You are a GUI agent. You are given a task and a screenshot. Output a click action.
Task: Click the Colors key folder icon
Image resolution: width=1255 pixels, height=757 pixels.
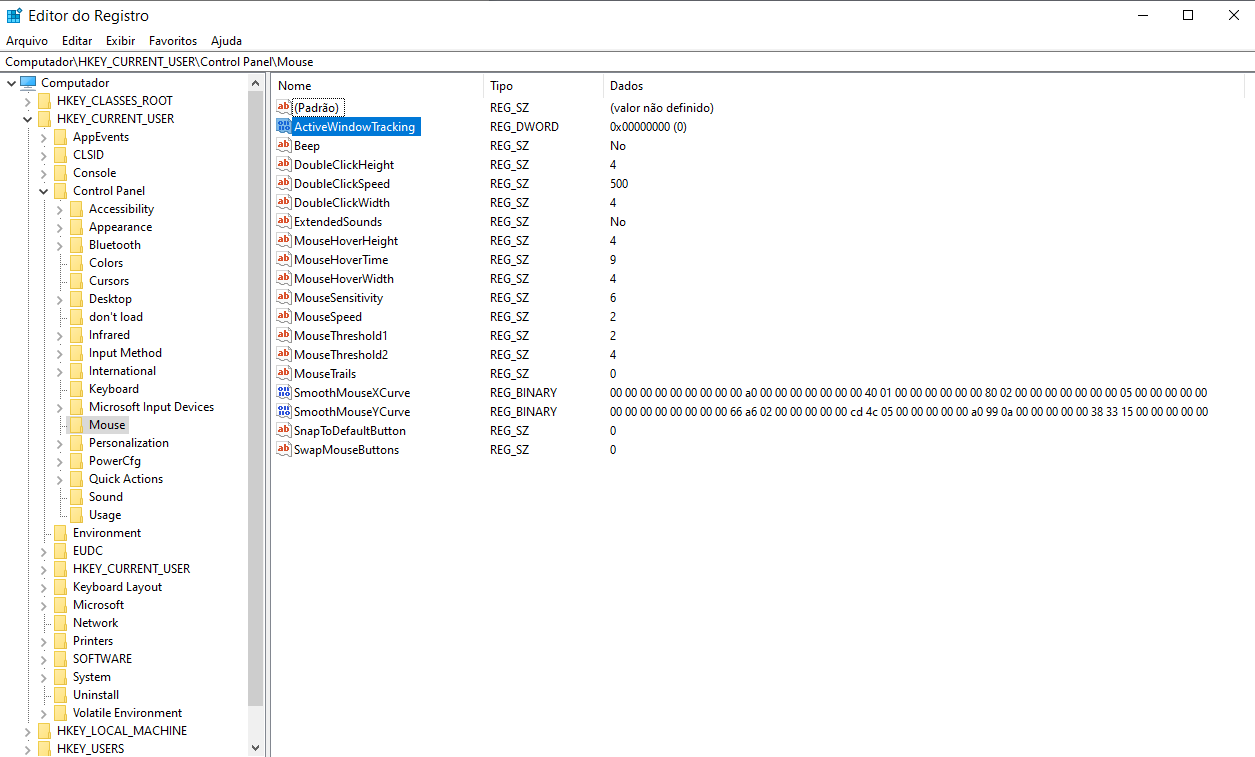tap(77, 263)
